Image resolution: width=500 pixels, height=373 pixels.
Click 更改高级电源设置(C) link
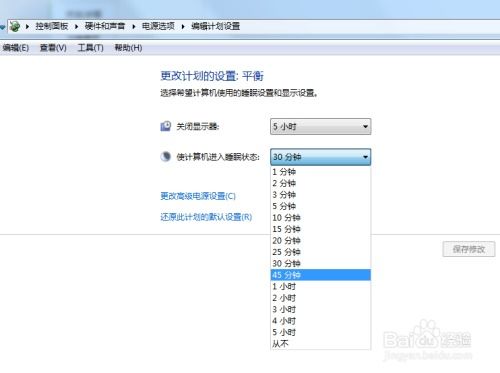pyautogui.click(x=198, y=196)
